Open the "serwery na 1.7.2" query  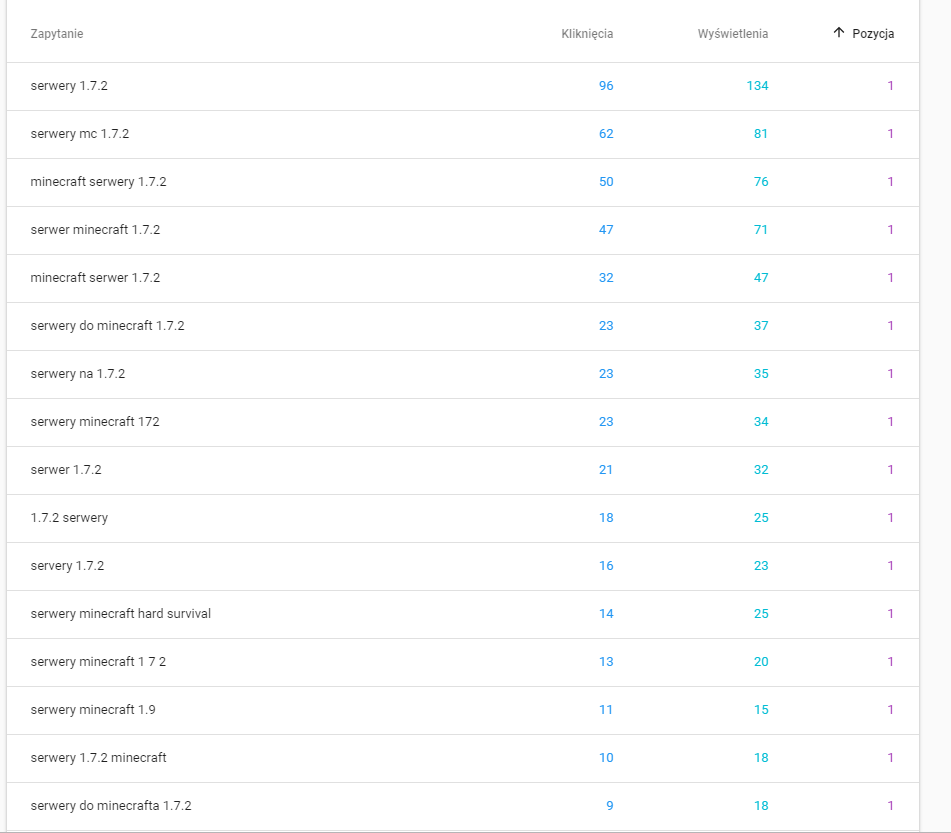pos(78,374)
